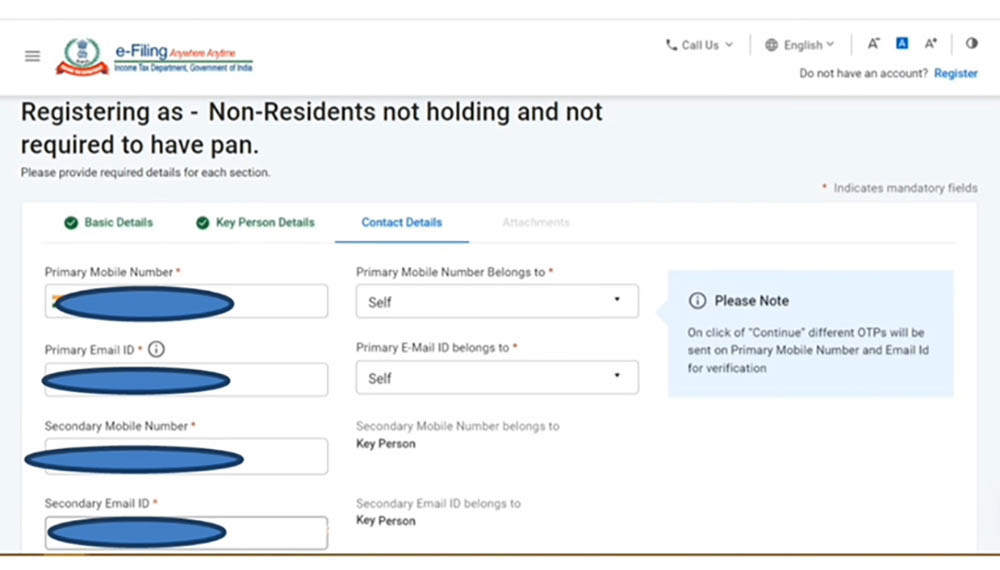Open Primary Mobile Number Belongs to dropdown
The image size is (1000, 570).
point(497,301)
